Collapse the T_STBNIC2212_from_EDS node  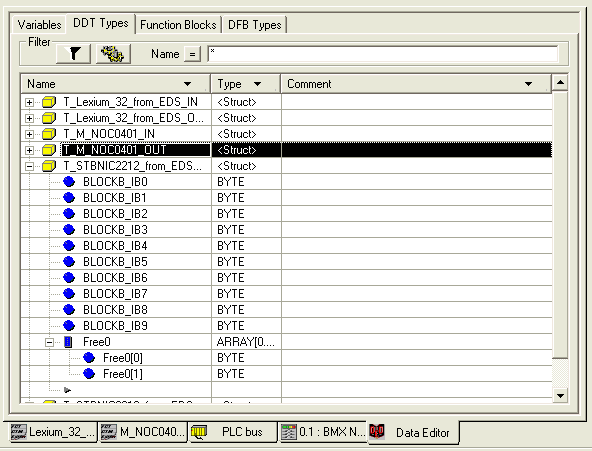pyautogui.click(x=29, y=166)
